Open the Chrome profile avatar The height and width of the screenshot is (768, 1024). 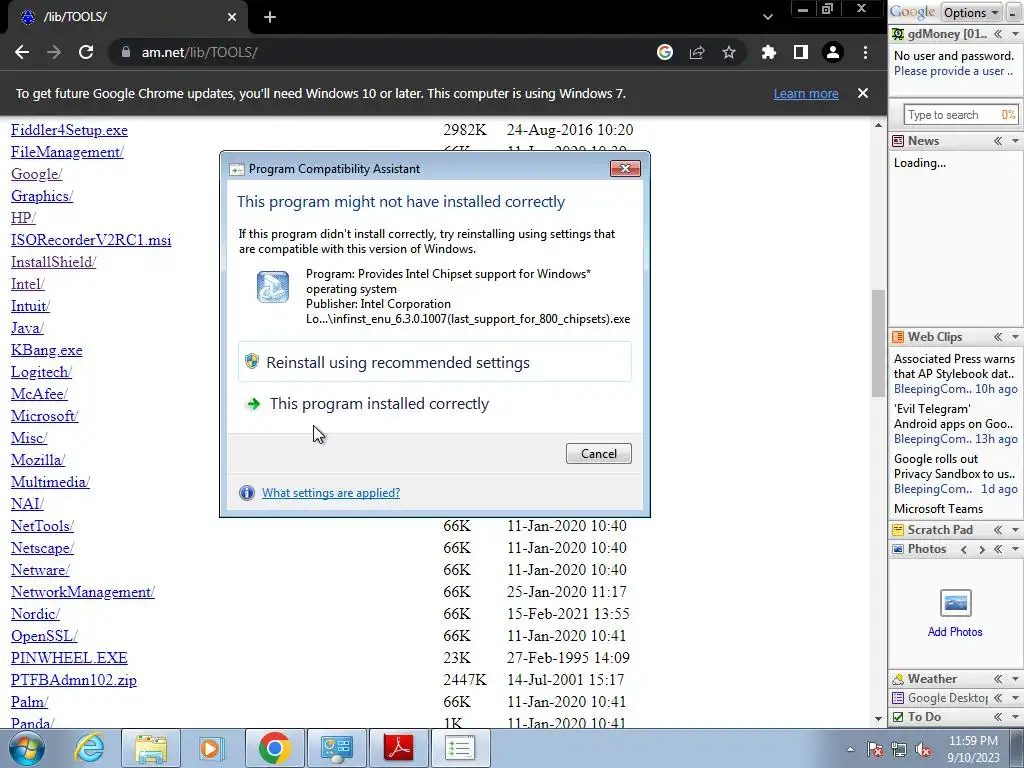pyautogui.click(x=833, y=52)
